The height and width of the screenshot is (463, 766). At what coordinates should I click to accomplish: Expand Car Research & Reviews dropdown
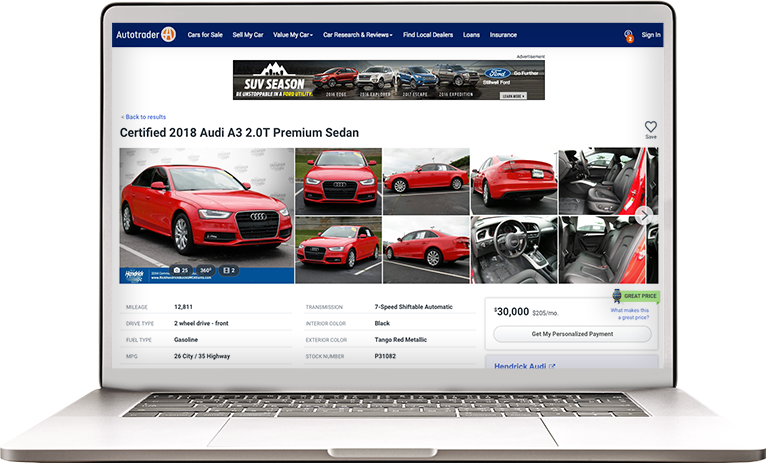[358, 35]
